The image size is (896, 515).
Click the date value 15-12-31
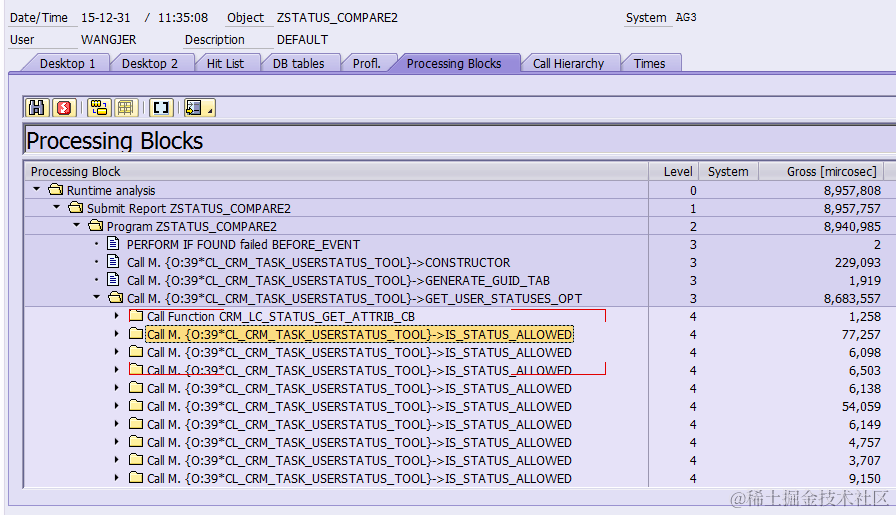coord(106,18)
